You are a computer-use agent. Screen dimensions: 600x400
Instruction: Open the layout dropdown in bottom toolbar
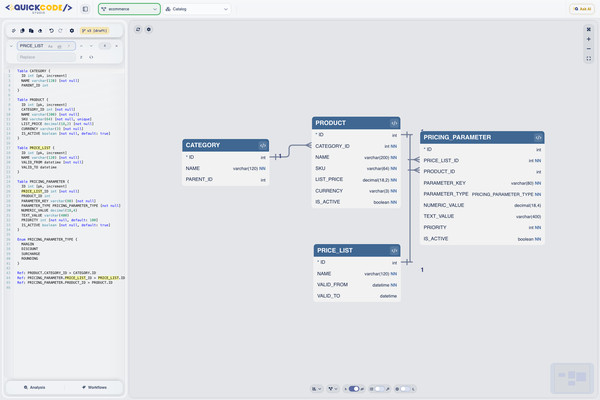(316, 389)
